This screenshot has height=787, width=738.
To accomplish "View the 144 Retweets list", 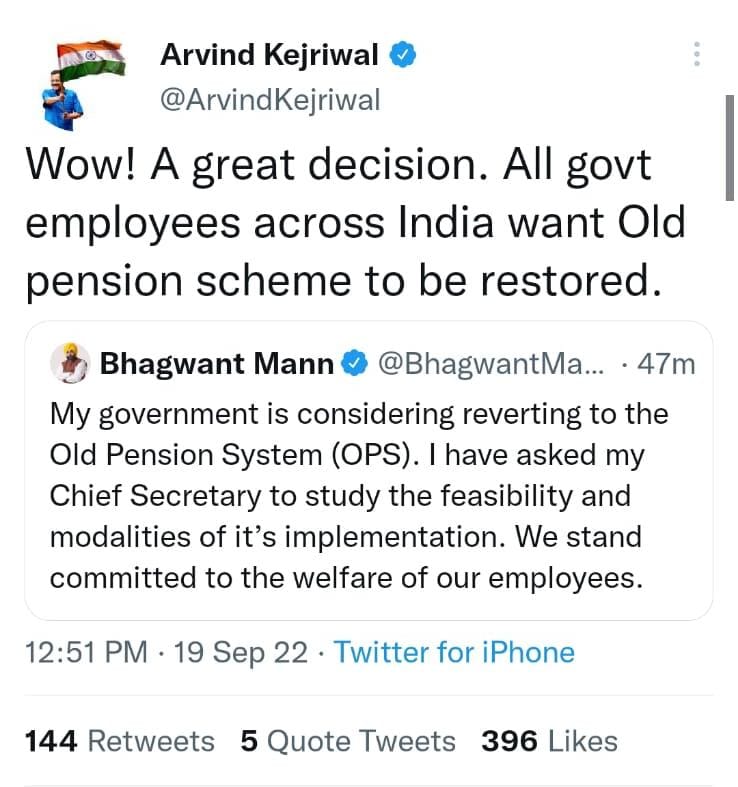I will [119, 741].
